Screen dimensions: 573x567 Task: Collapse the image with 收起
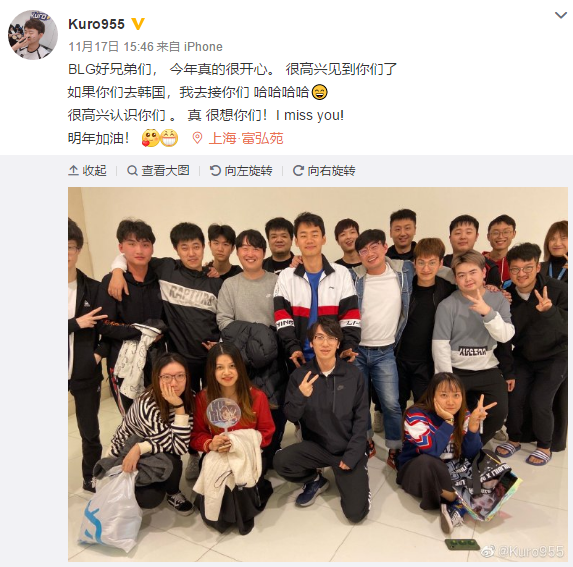pyautogui.click(x=87, y=171)
